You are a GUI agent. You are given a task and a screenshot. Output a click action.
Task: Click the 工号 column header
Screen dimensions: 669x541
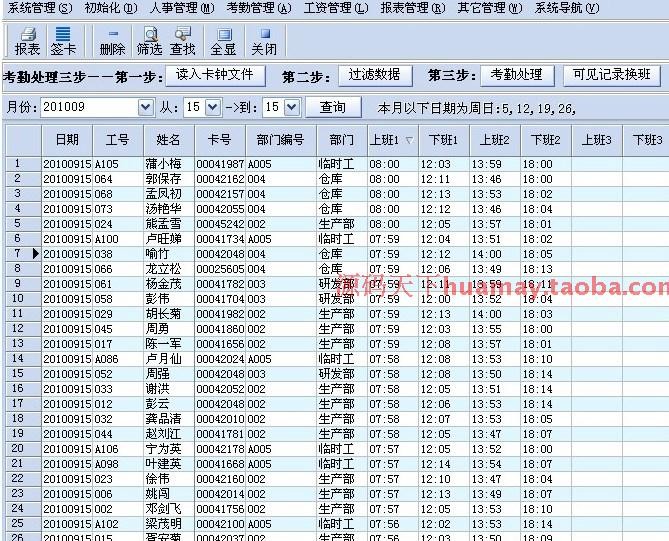(x=118, y=140)
